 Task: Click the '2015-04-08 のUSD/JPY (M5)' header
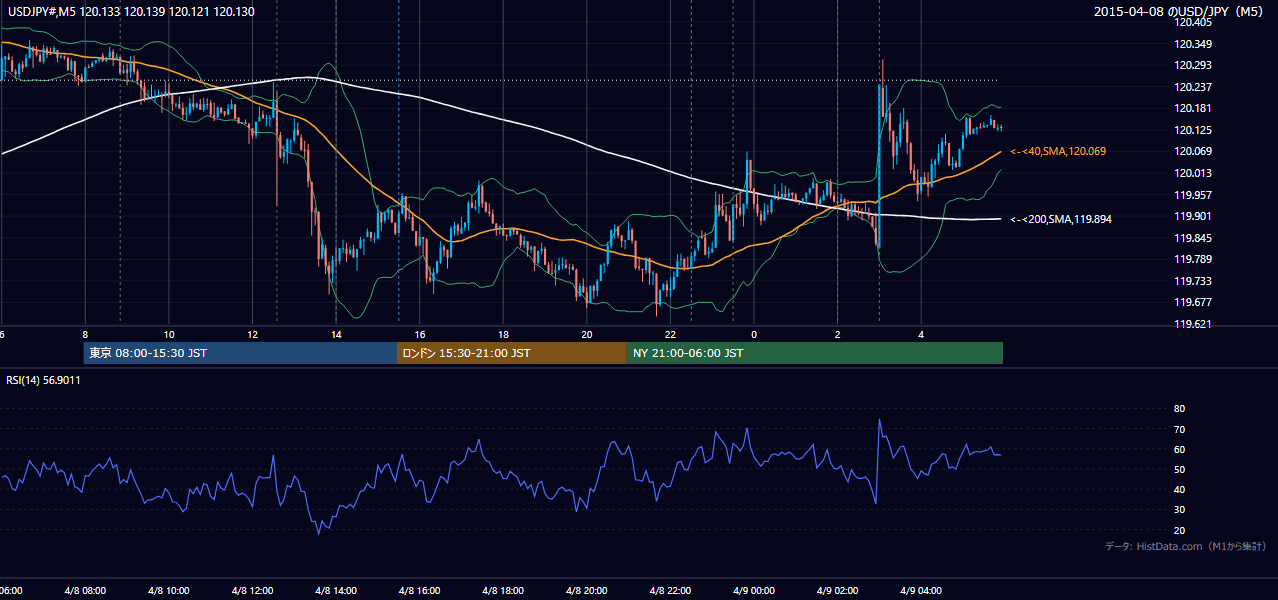click(1180, 12)
